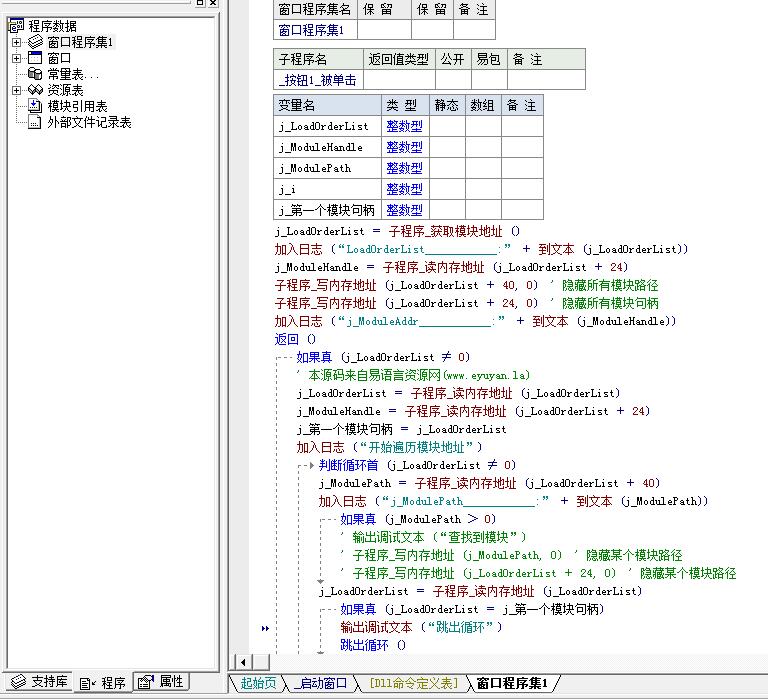Expand the 窗口 tree node
Screen dimensions: 768x699
[16, 58]
